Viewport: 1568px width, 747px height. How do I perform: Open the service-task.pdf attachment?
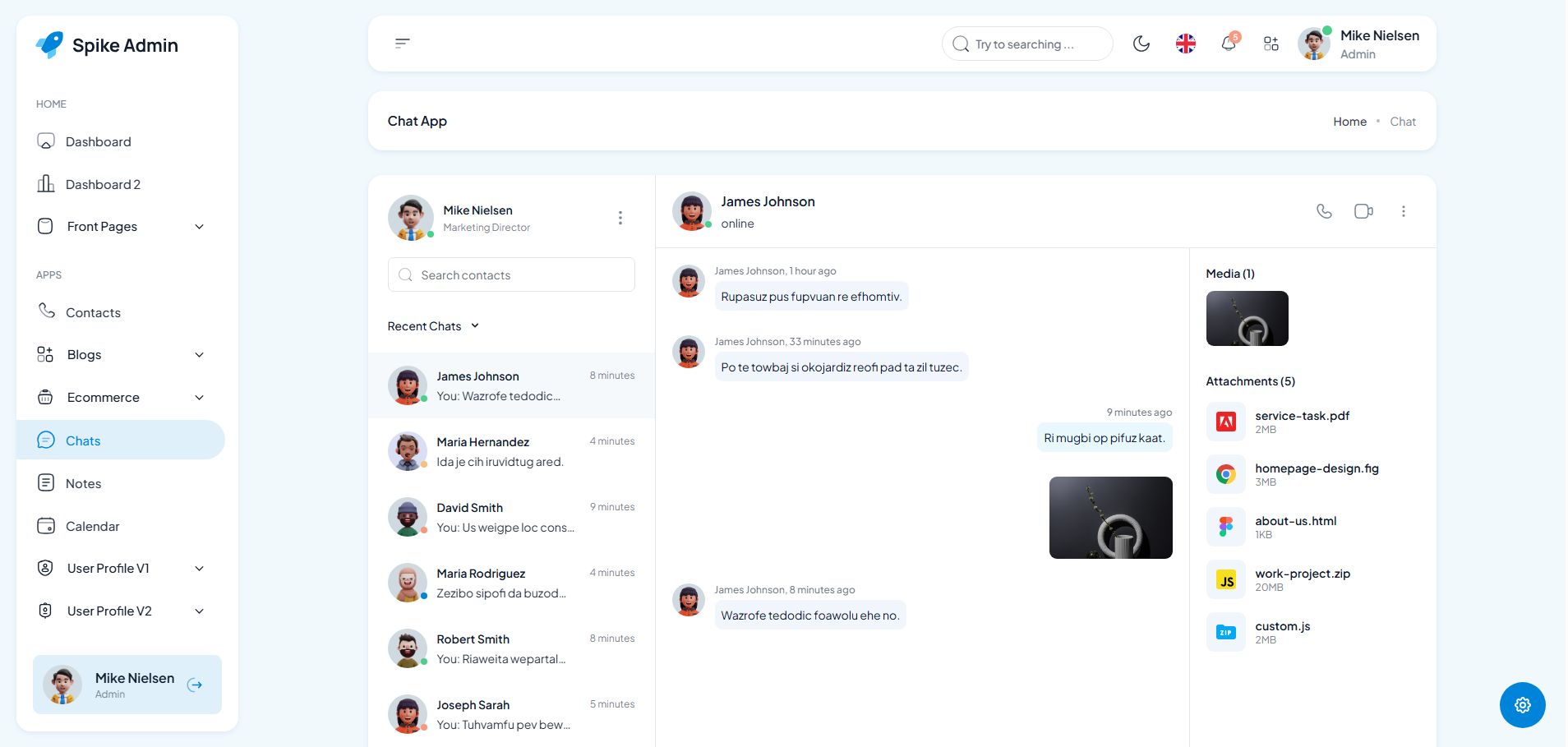[1302, 416]
